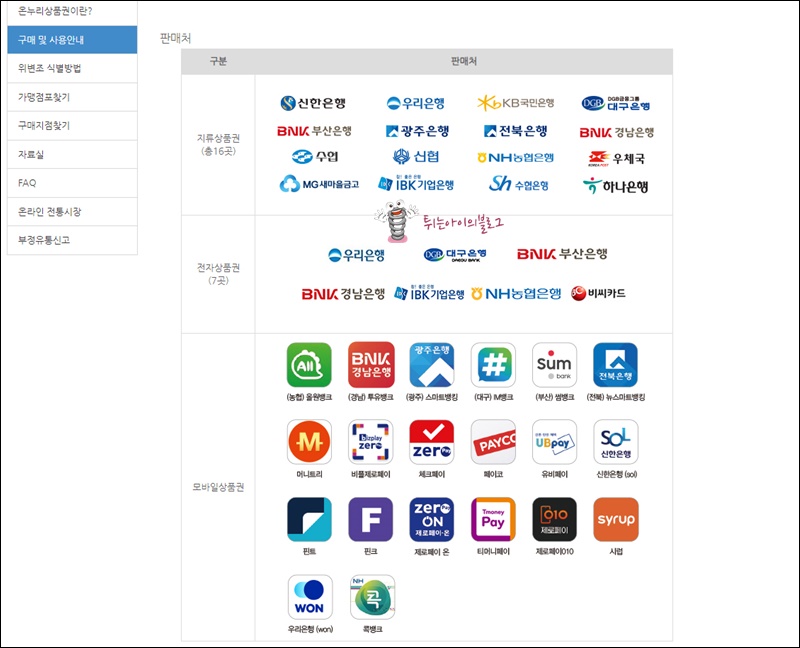The width and height of the screenshot is (800, 648).
Task: Open 위변조 식별방법 menu item
Action: (72, 68)
